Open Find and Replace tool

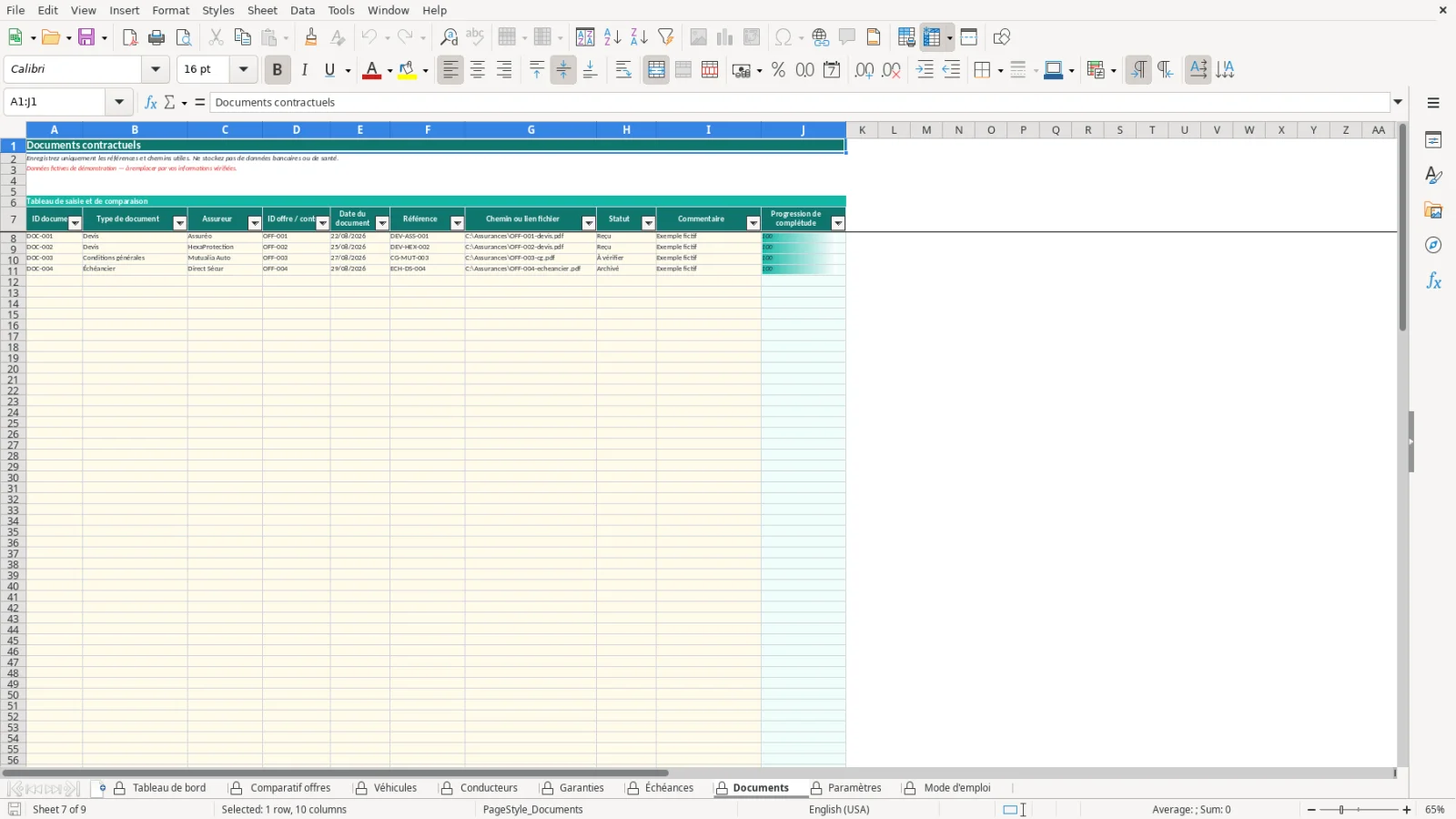click(x=449, y=37)
